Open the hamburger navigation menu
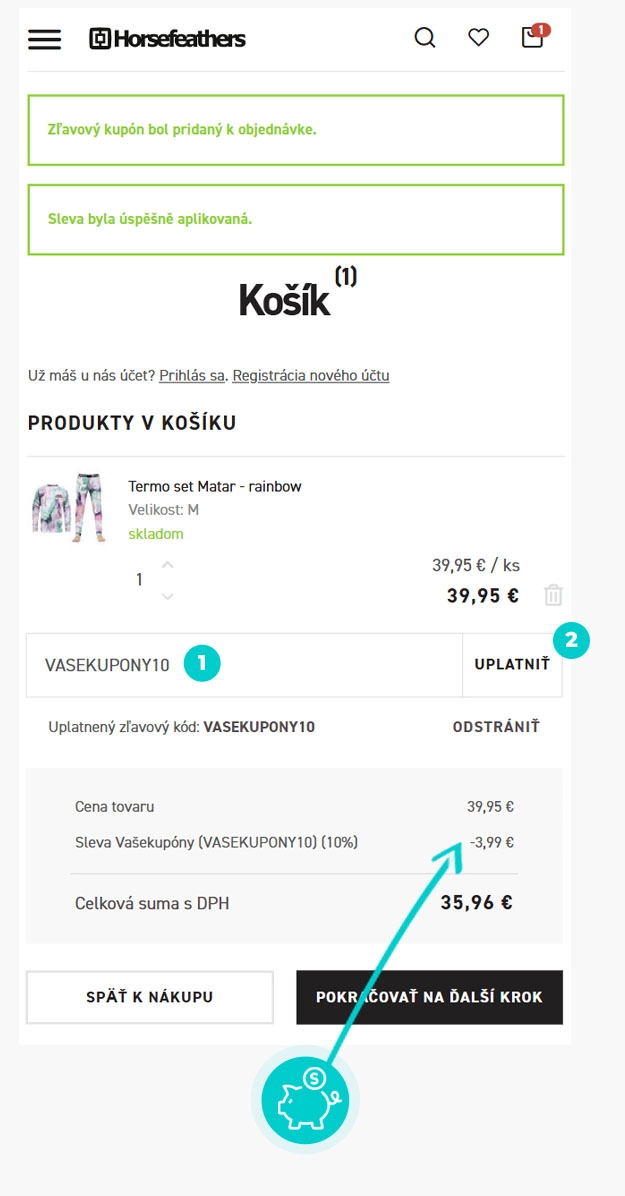The height and width of the screenshot is (1196, 625). (44, 39)
